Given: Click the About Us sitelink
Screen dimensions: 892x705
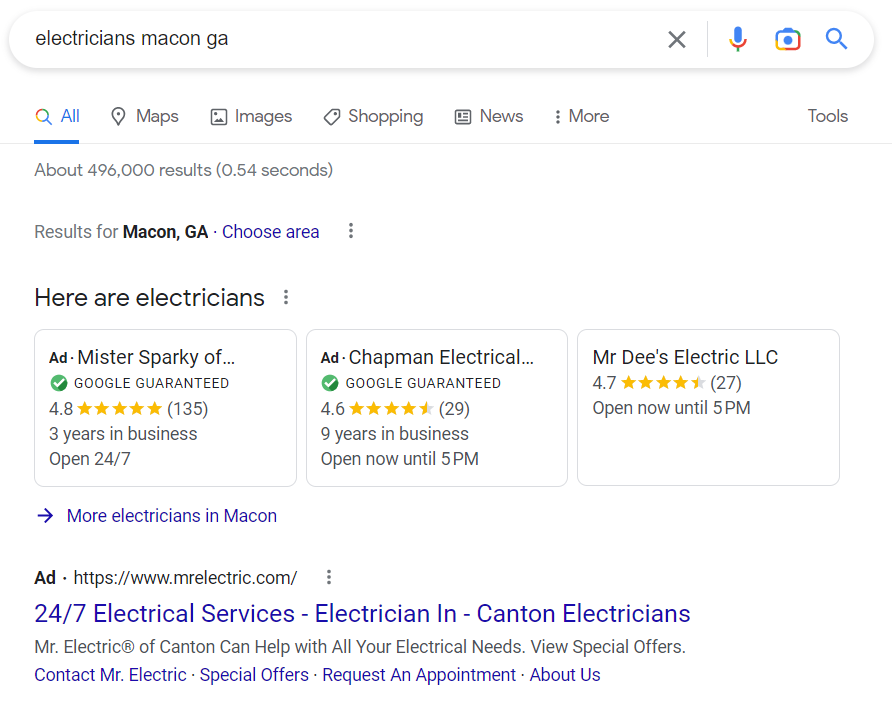Looking at the screenshot, I should (565, 674).
